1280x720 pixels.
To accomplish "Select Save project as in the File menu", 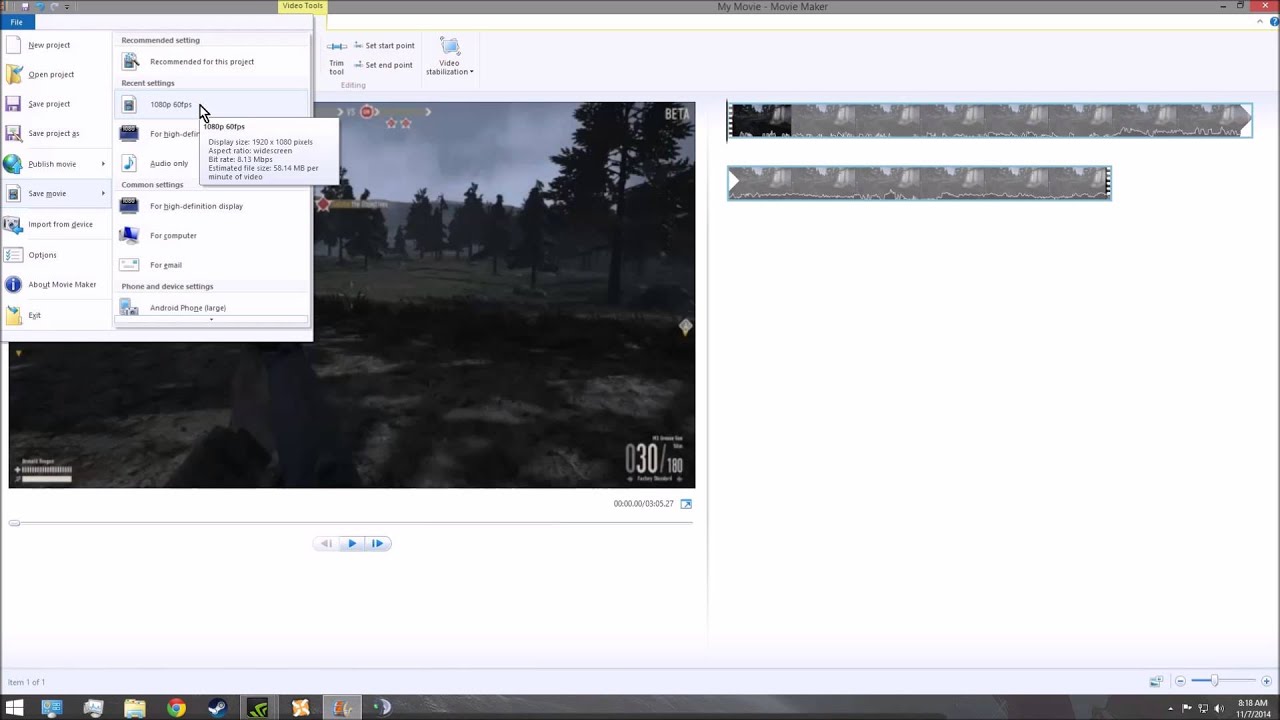I will click(56, 133).
